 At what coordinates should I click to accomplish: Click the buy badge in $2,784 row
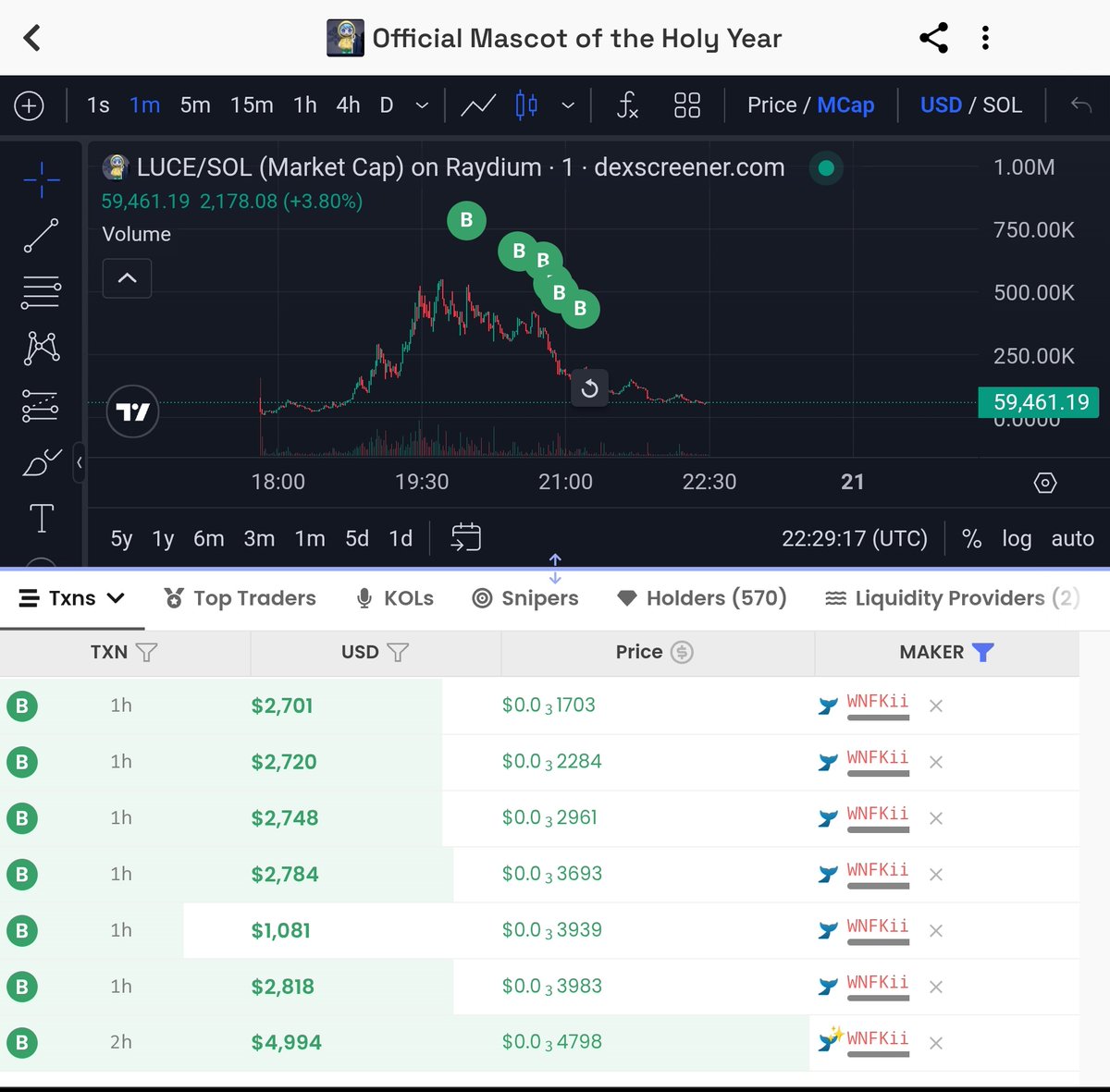click(22, 874)
